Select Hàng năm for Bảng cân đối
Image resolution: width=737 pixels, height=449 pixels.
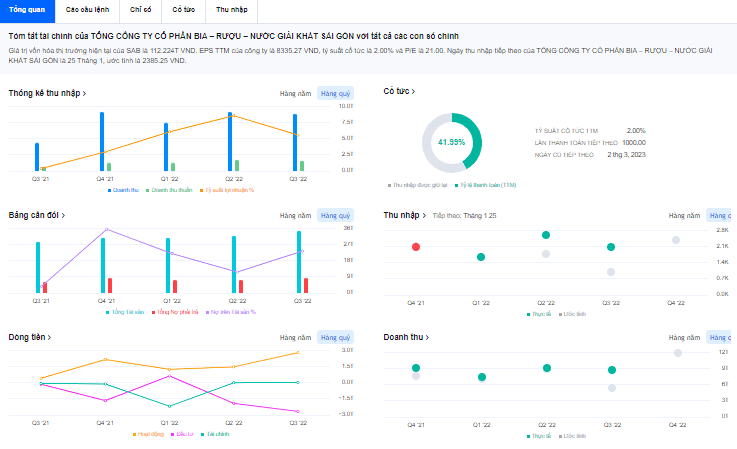coord(295,215)
